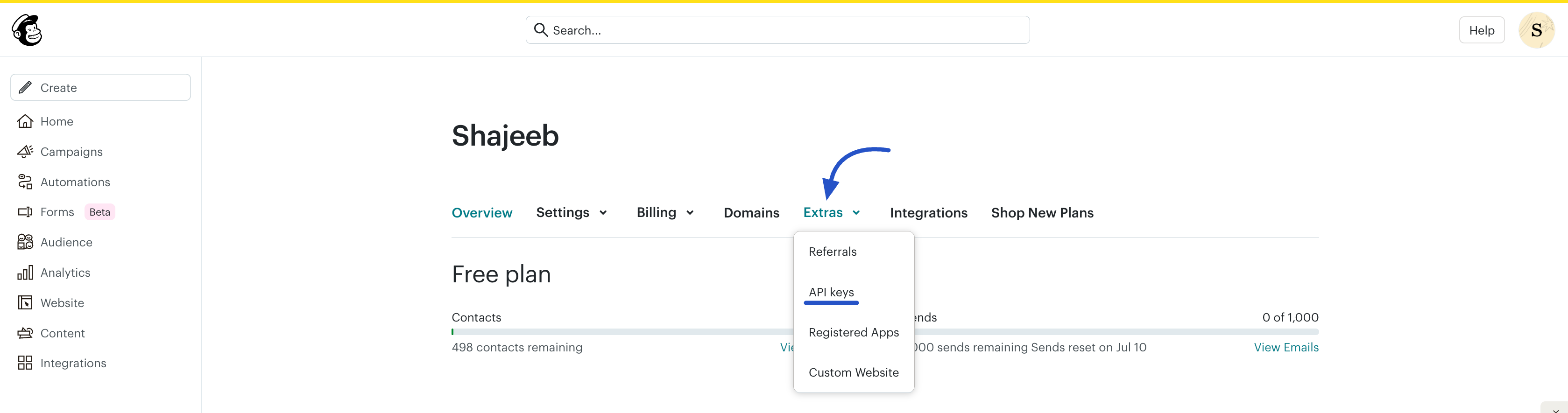Expand the Billing dropdown menu

pyautogui.click(x=665, y=213)
